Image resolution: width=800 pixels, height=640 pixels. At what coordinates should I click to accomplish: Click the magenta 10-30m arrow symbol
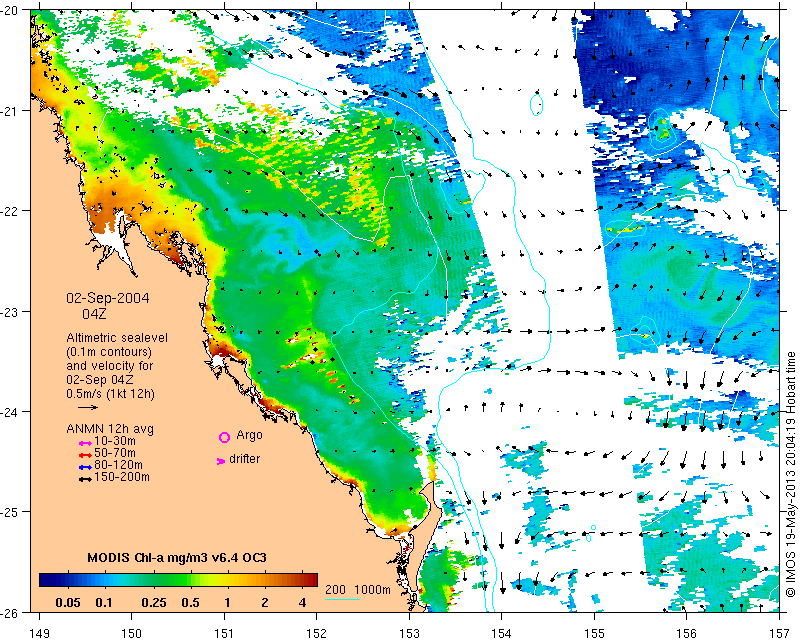[x=85, y=444]
